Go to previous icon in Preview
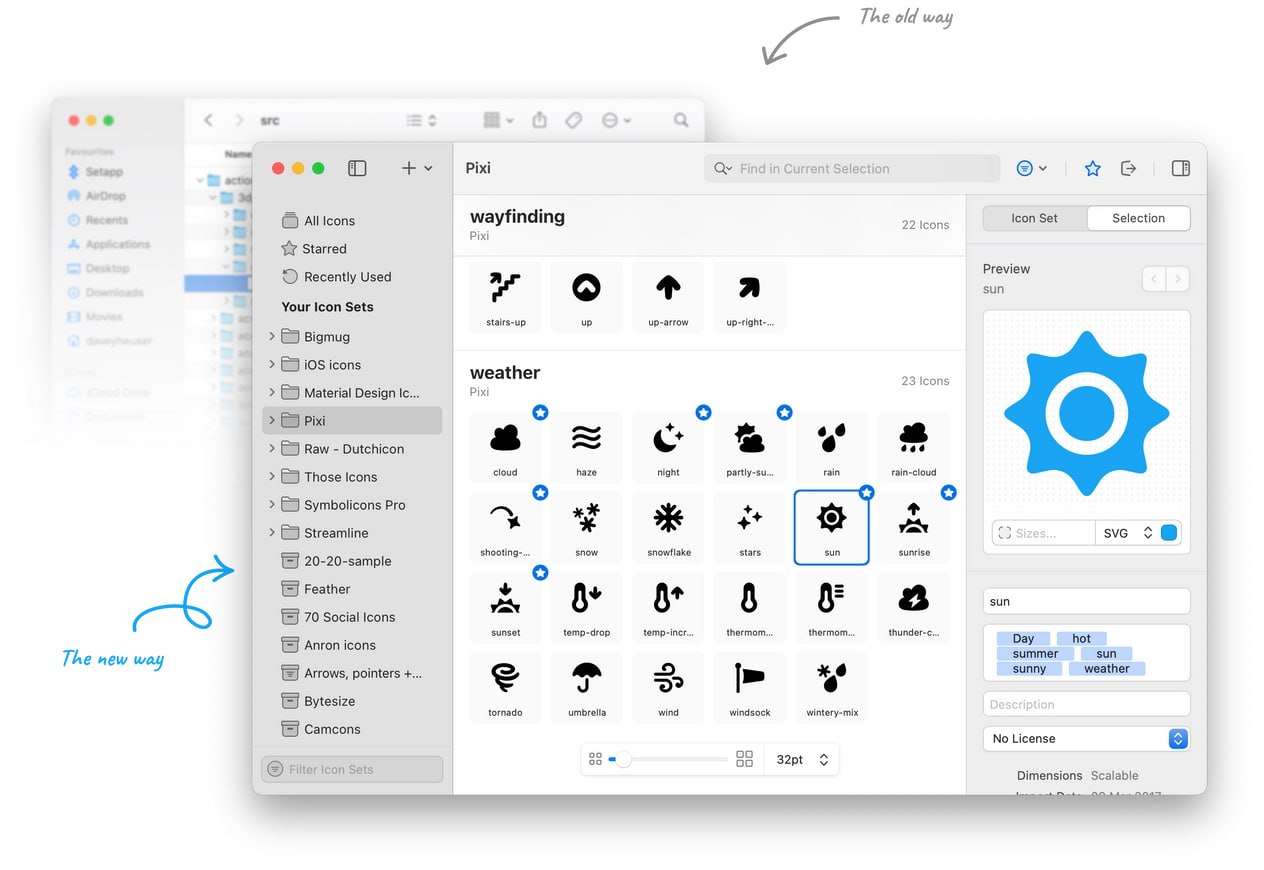 coord(1154,279)
